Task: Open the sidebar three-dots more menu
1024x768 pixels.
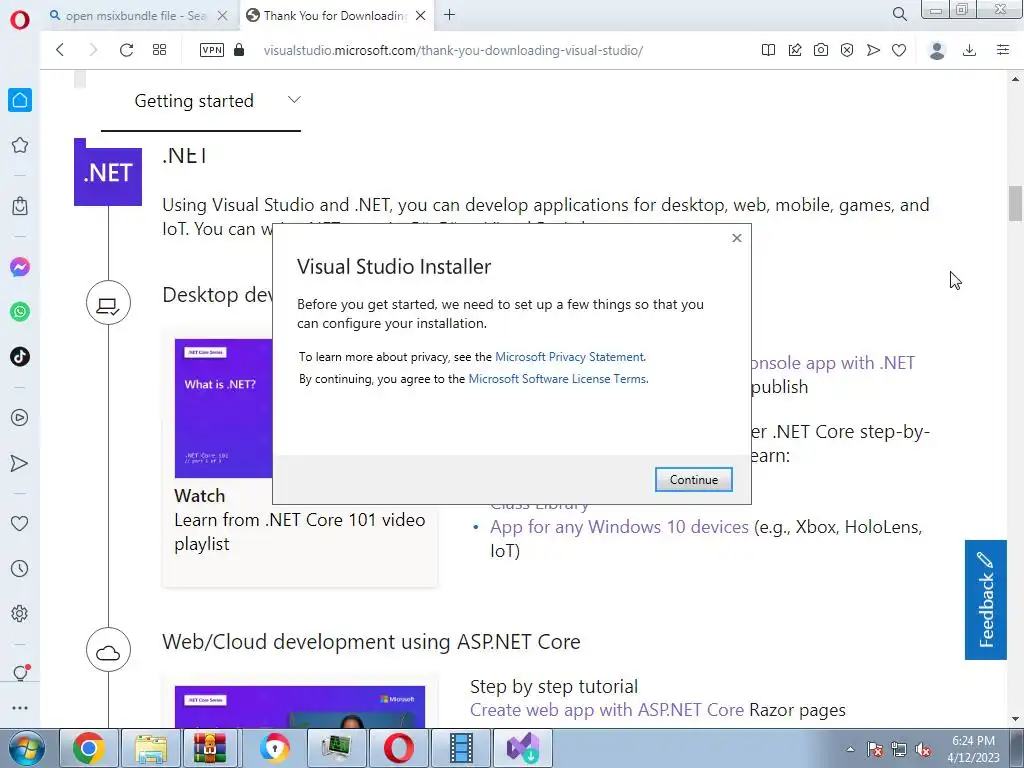Action: point(20,708)
